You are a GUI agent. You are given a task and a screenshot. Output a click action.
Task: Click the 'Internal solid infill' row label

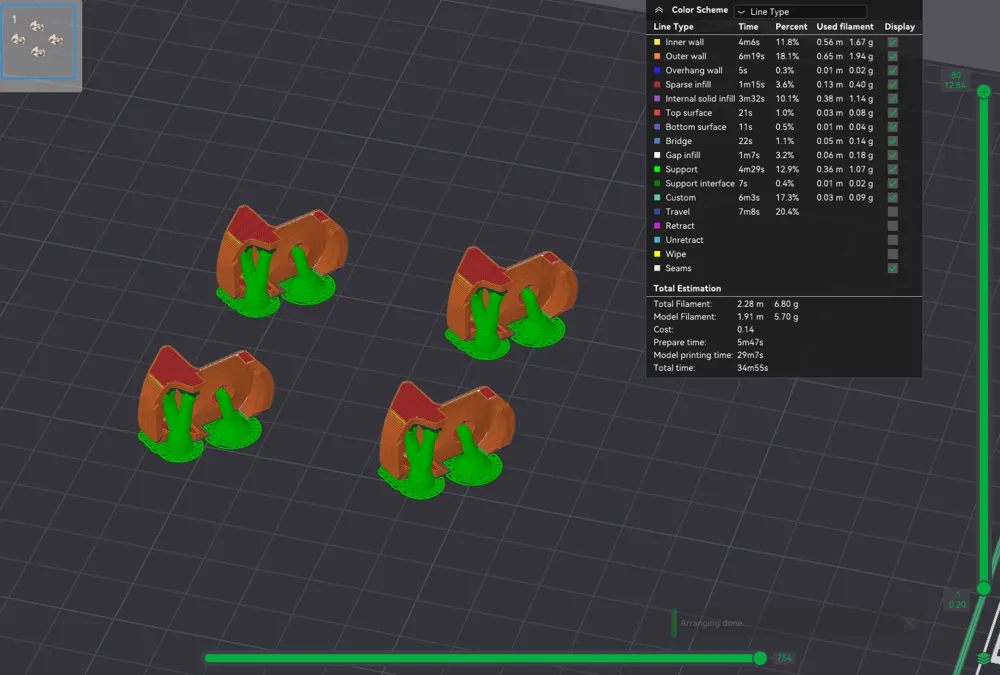(x=700, y=99)
